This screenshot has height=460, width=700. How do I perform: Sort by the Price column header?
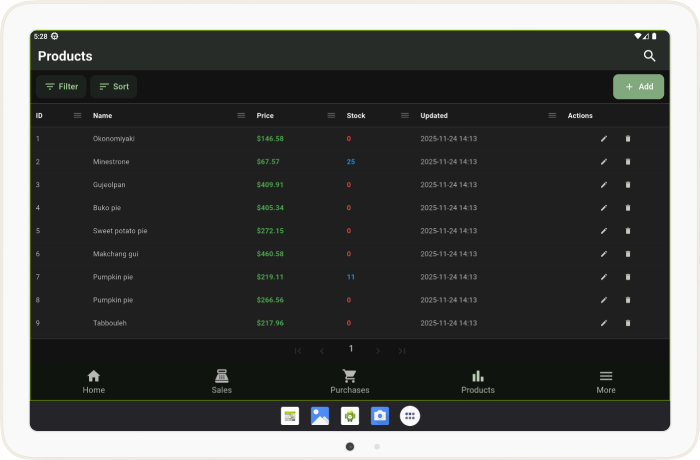point(265,116)
